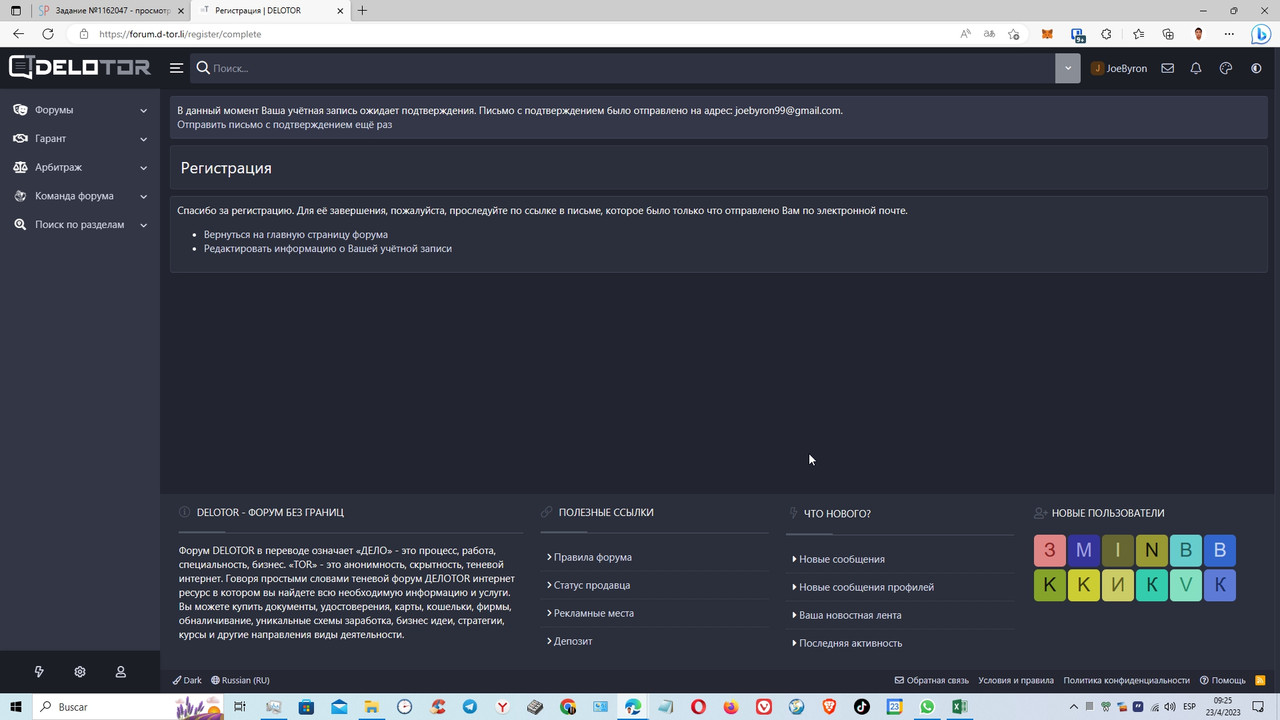Click Отправить письмо с подтверждением ещё раз link
The width and height of the screenshot is (1280, 720).
tap(284, 124)
